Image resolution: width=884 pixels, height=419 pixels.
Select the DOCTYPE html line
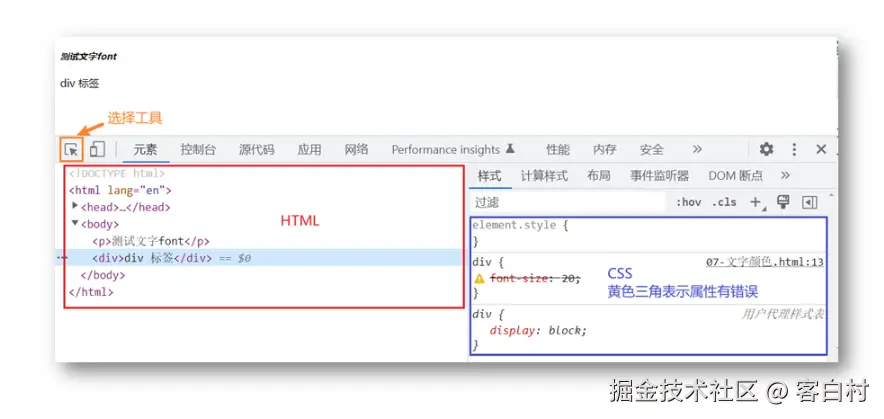(x=117, y=173)
